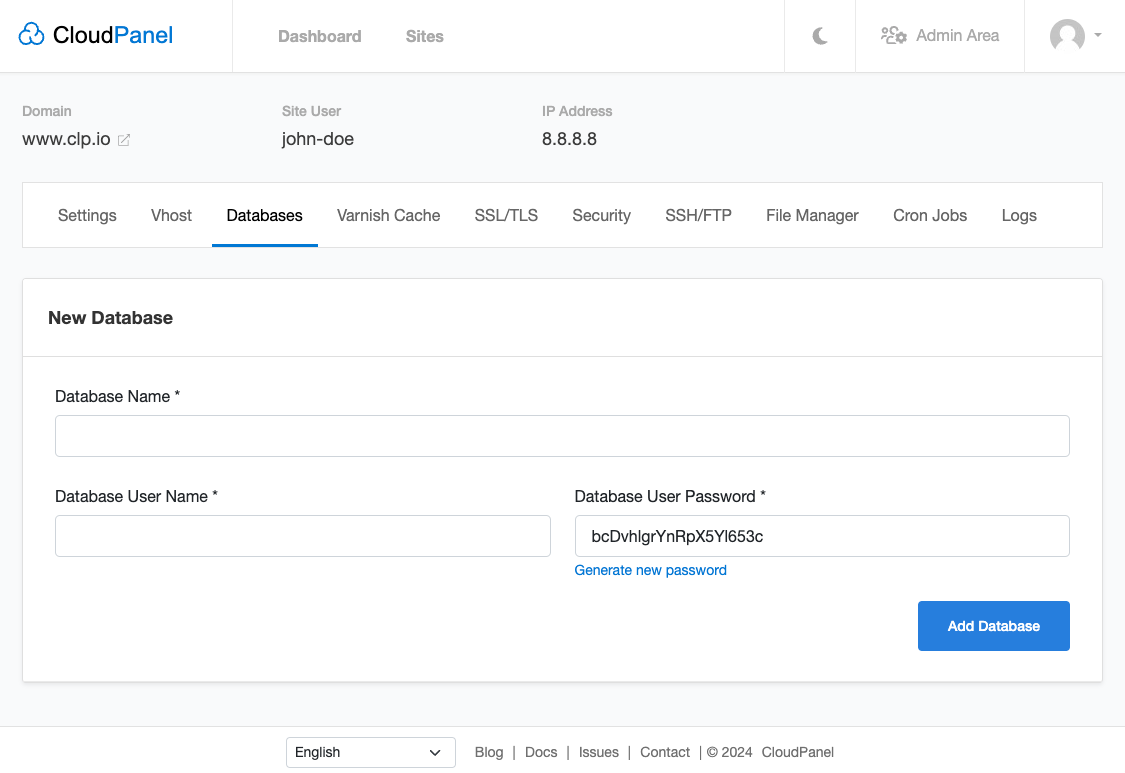Open the Sites menu item
The image size is (1125, 773).
tap(424, 36)
